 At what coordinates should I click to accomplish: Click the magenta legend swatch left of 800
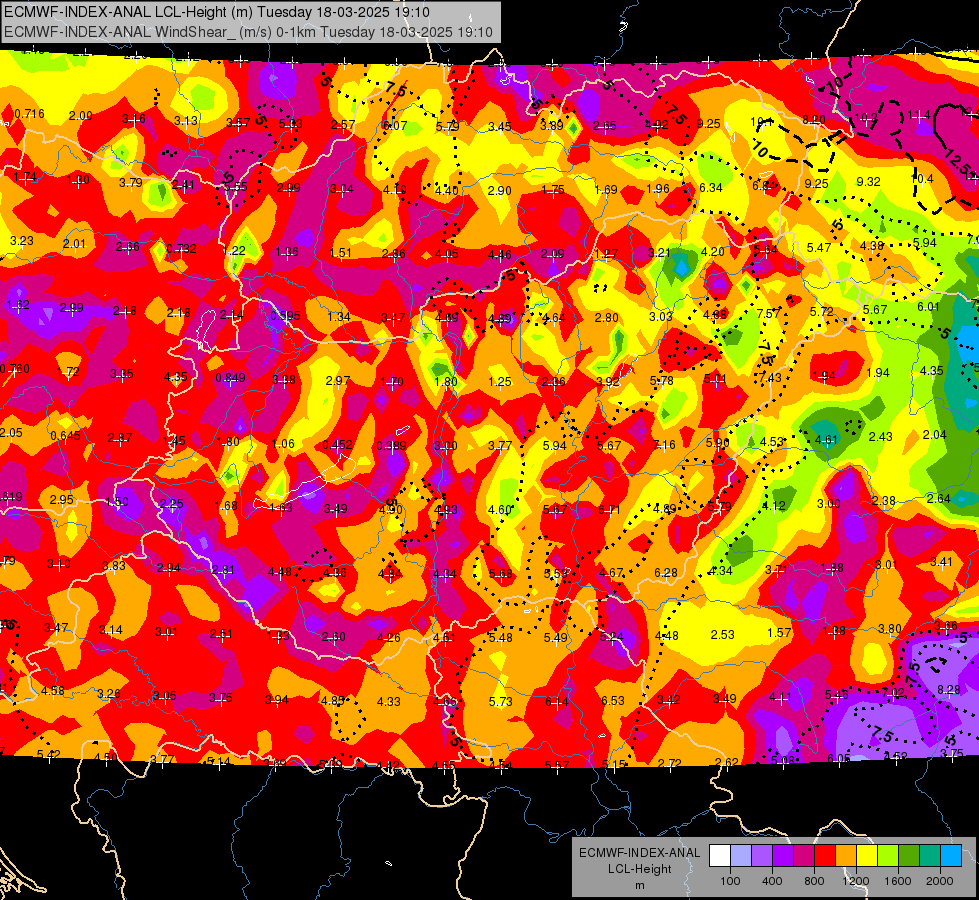point(804,856)
